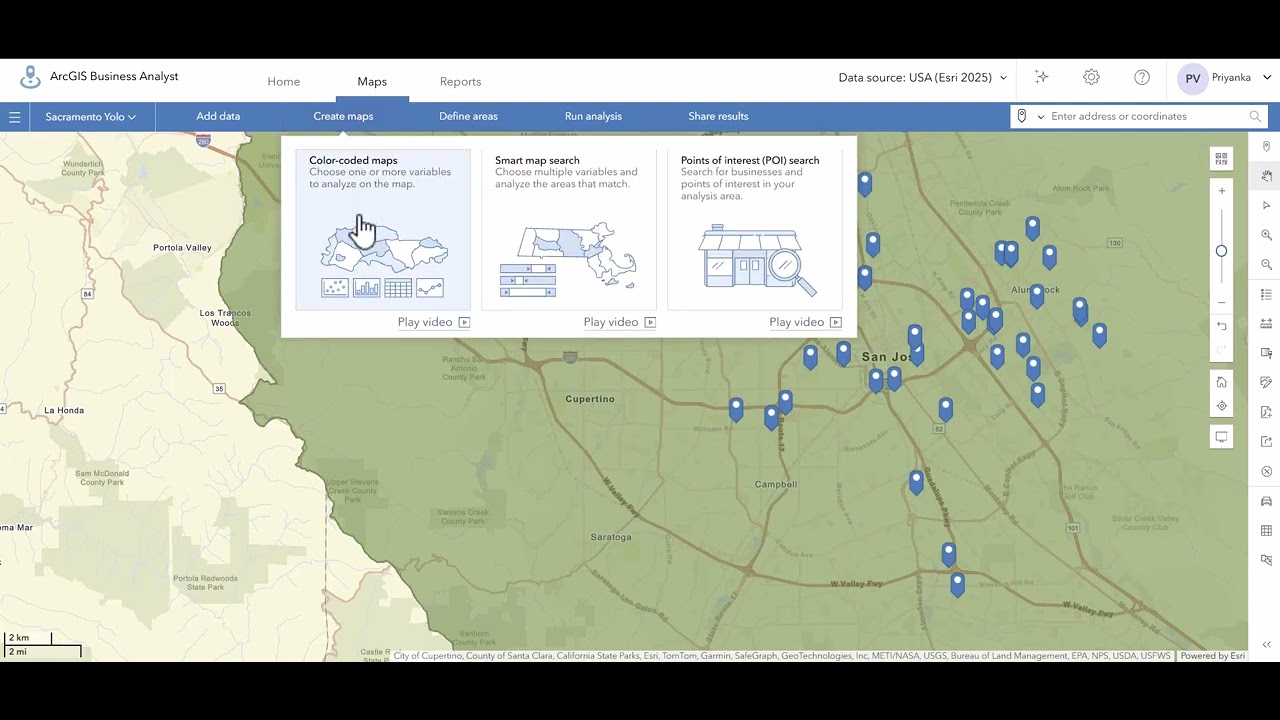The image size is (1280, 720).
Task: Open the drive-time car icon
Action: coord(1266,501)
